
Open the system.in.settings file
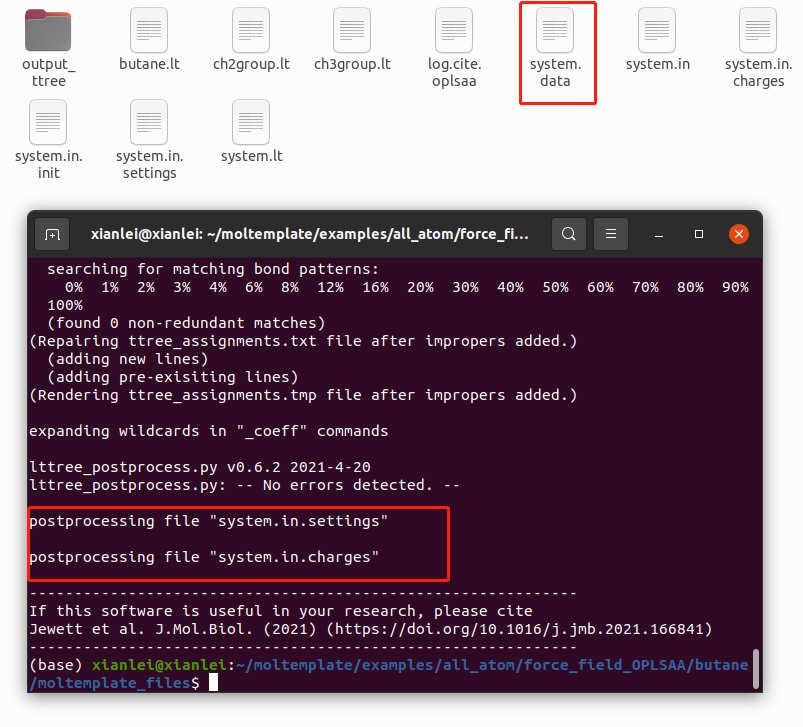[x=148, y=122]
